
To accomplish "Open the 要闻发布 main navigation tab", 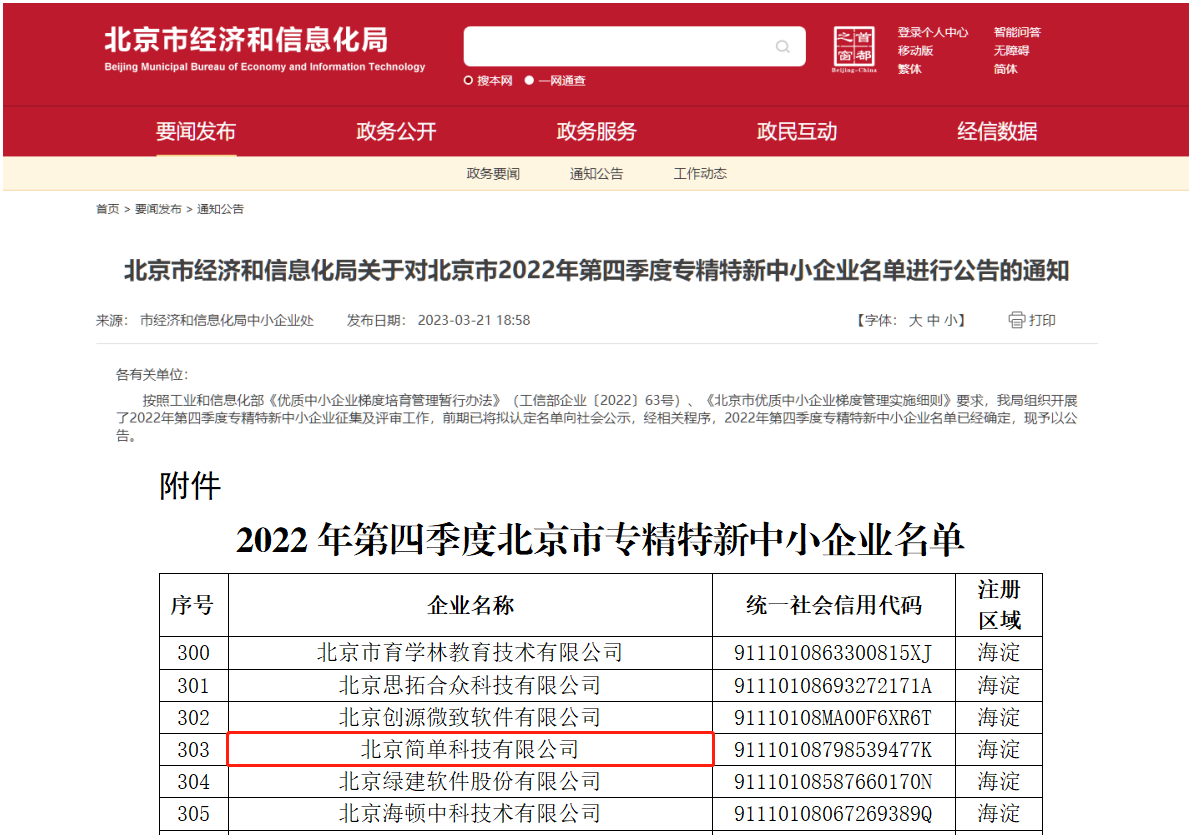I will coord(196,132).
